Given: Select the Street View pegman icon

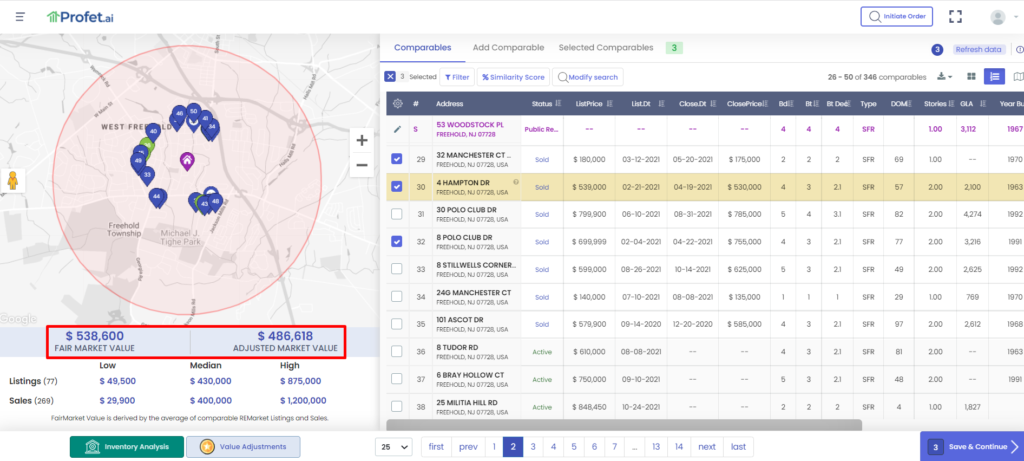Looking at the screenshot, I should coord(12,180).
